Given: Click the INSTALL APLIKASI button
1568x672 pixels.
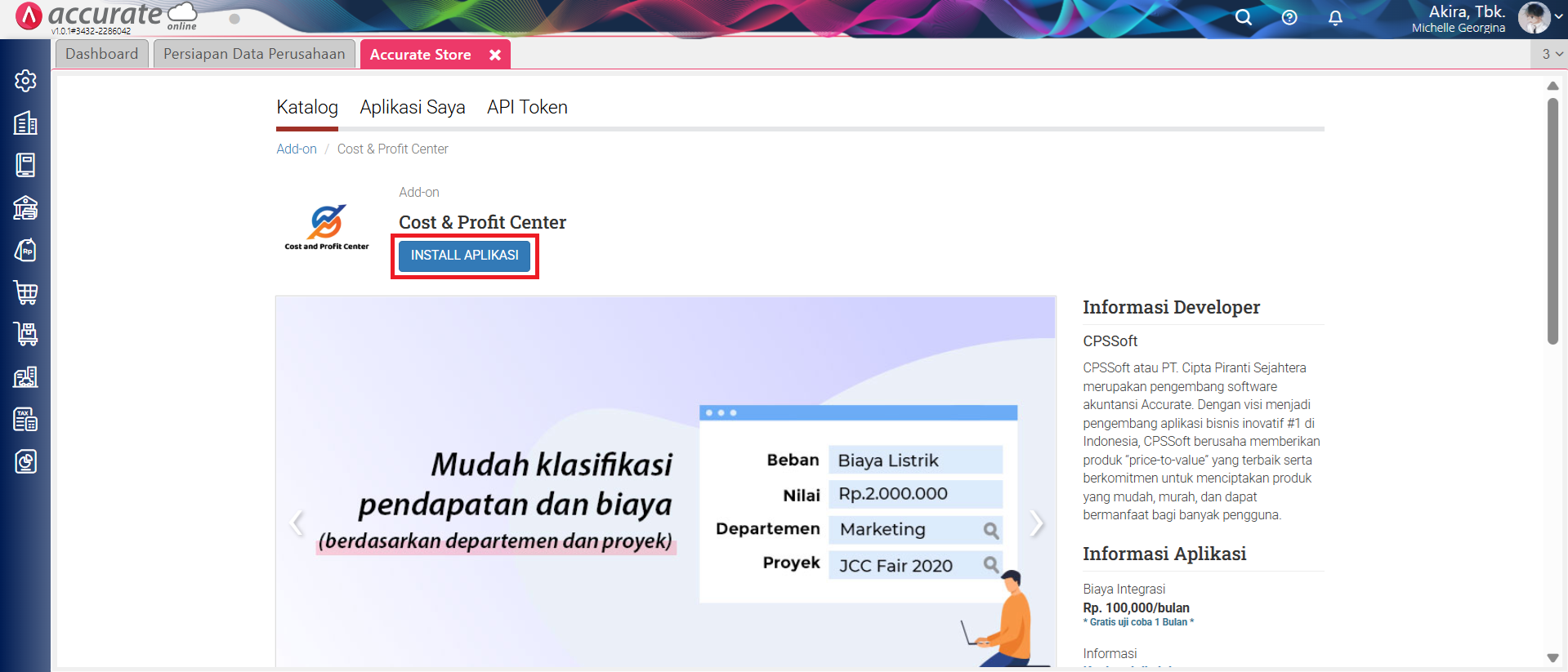Looking at the screenshot, I should click(464, 256).
